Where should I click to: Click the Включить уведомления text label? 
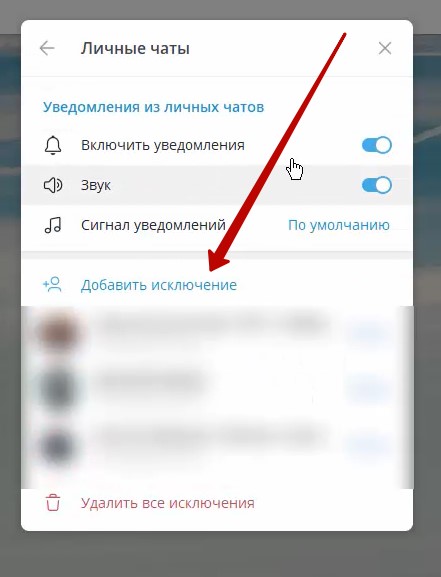click(x=163, y=145)
